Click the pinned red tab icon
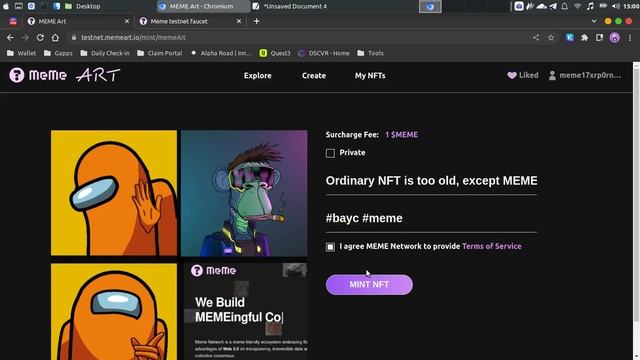This screenshot has height=360, width=640. (13, 21)
